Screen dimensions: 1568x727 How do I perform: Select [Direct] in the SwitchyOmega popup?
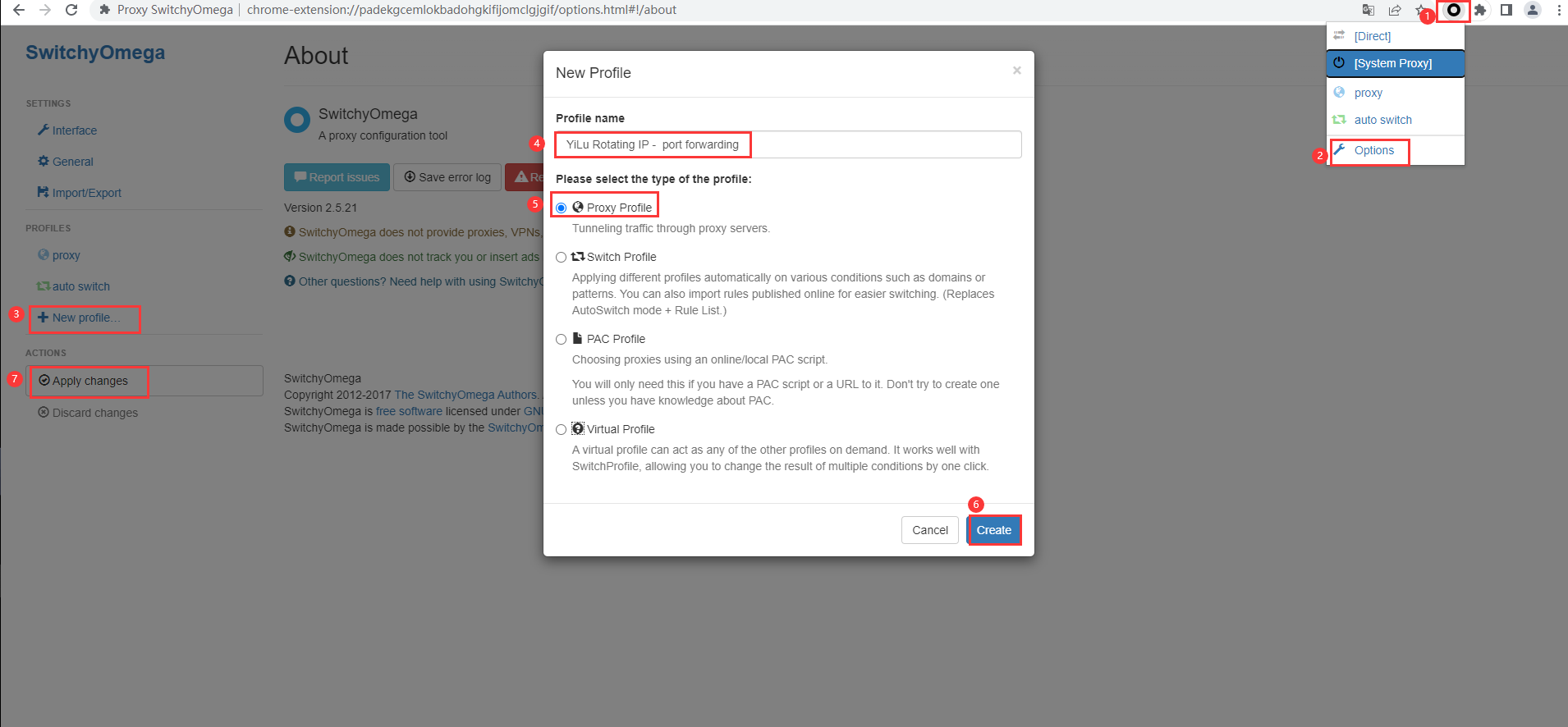pos(1396,36)
